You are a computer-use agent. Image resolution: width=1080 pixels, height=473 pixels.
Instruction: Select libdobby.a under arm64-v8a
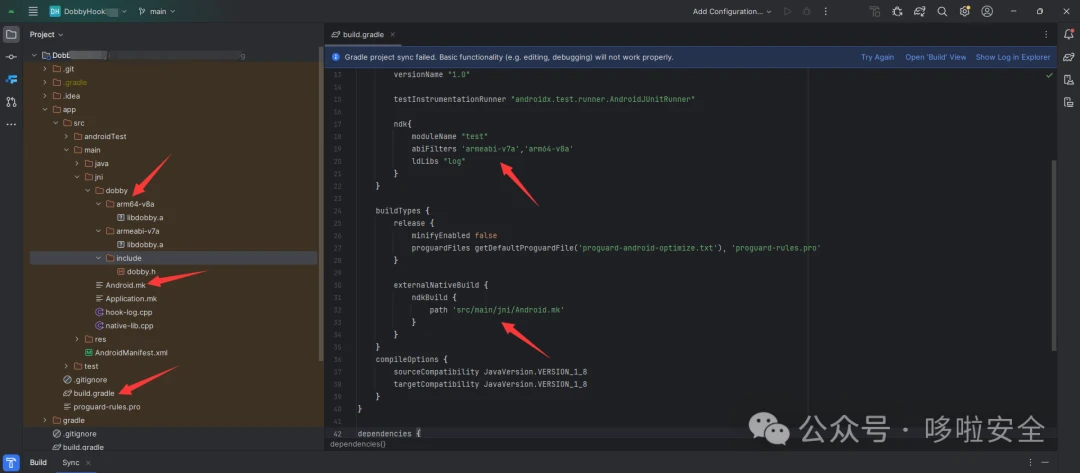[145, 218]
